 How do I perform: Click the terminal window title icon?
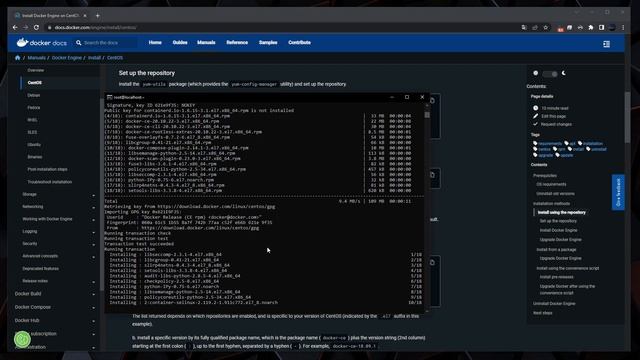point(109,97)
